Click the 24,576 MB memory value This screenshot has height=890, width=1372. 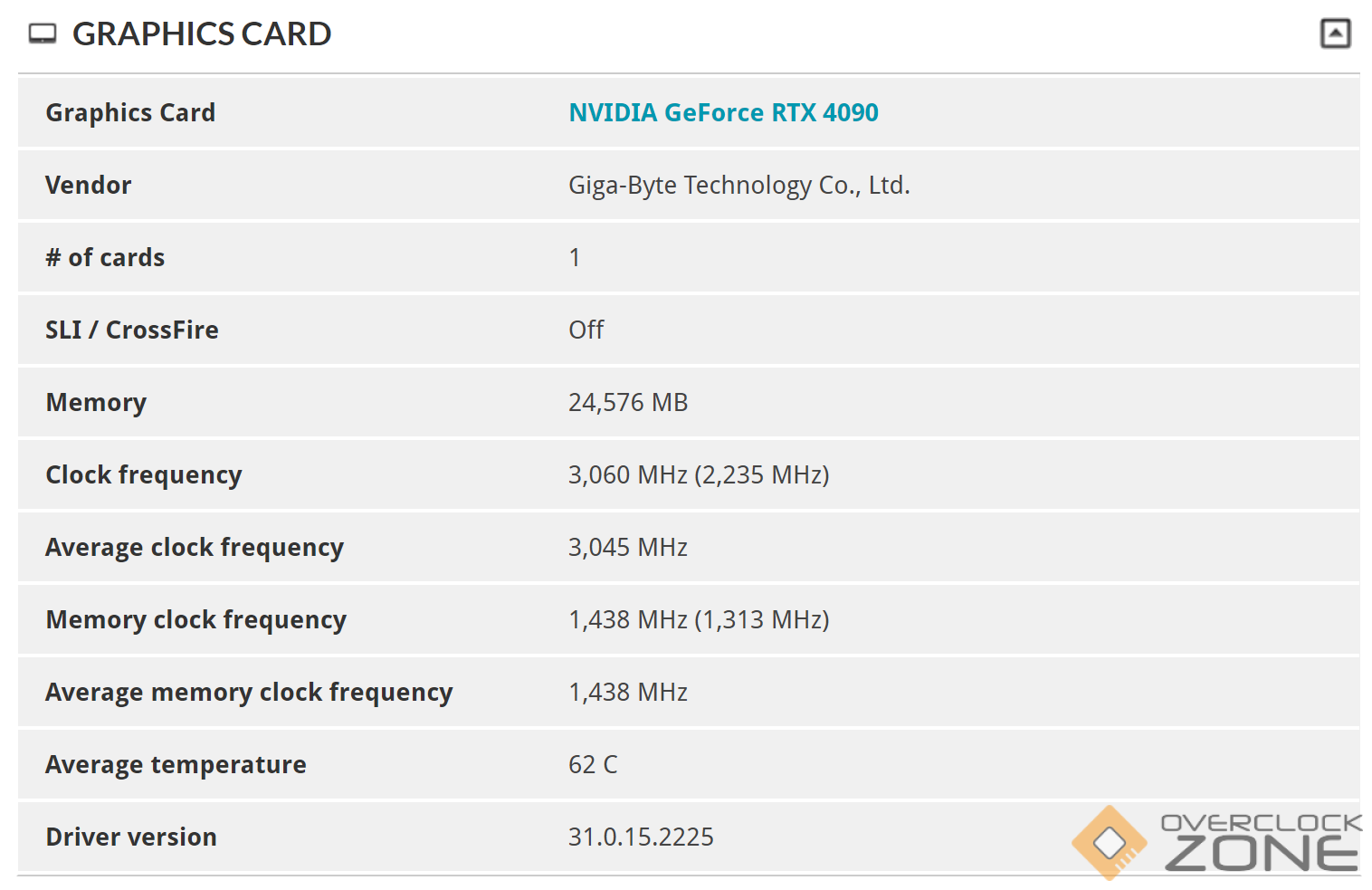628,402
